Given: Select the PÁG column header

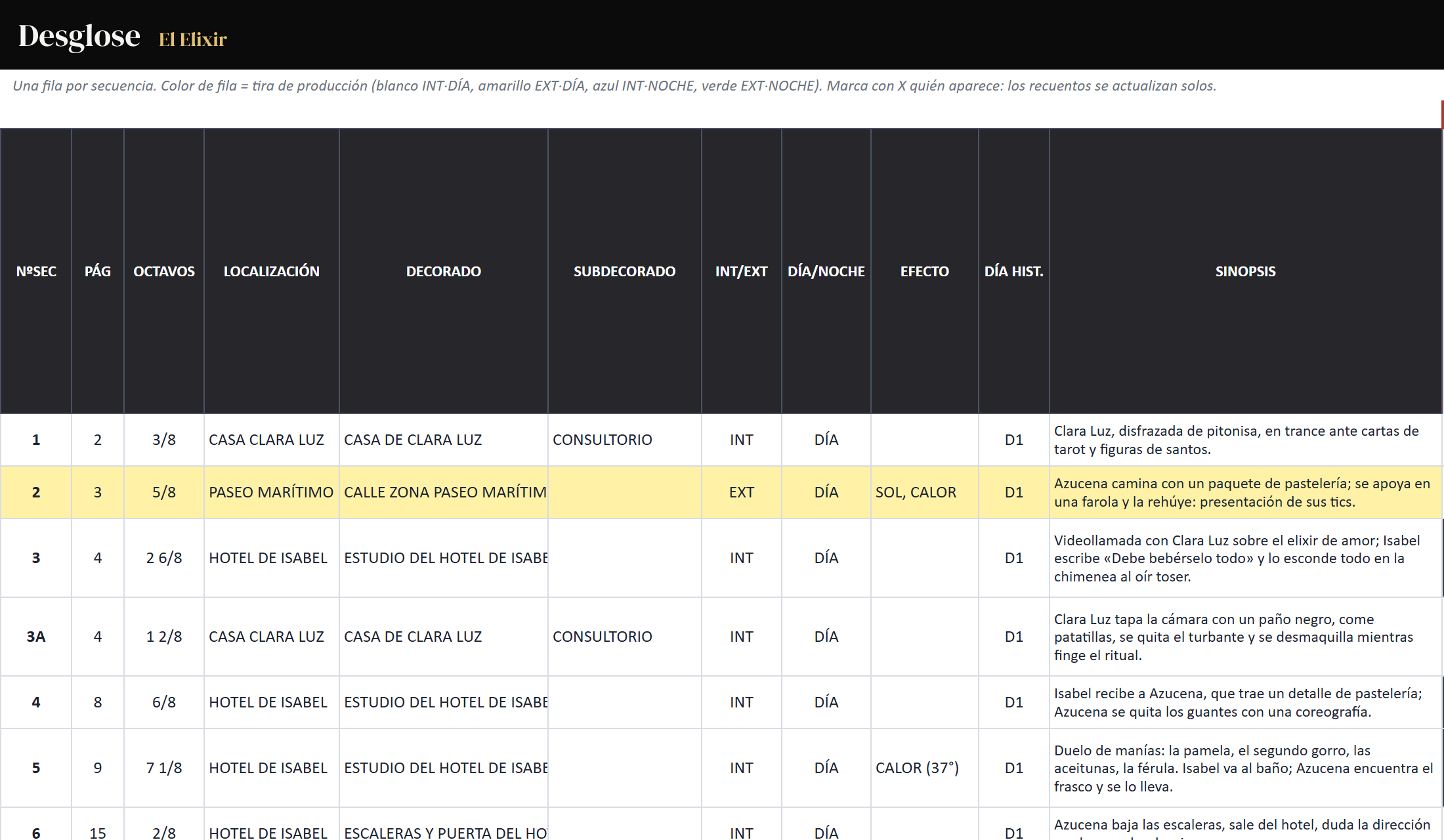Looking at the screenshot, I should [98, 271].
